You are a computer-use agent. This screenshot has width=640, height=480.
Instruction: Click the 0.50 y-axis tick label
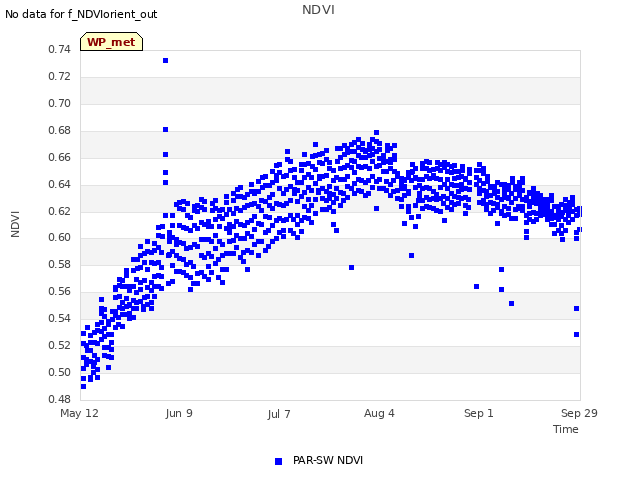(59, 372)
